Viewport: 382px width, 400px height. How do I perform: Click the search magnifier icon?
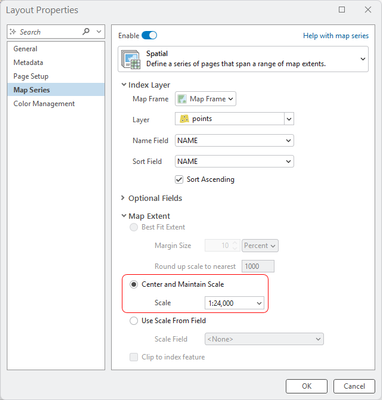point(86,32)
